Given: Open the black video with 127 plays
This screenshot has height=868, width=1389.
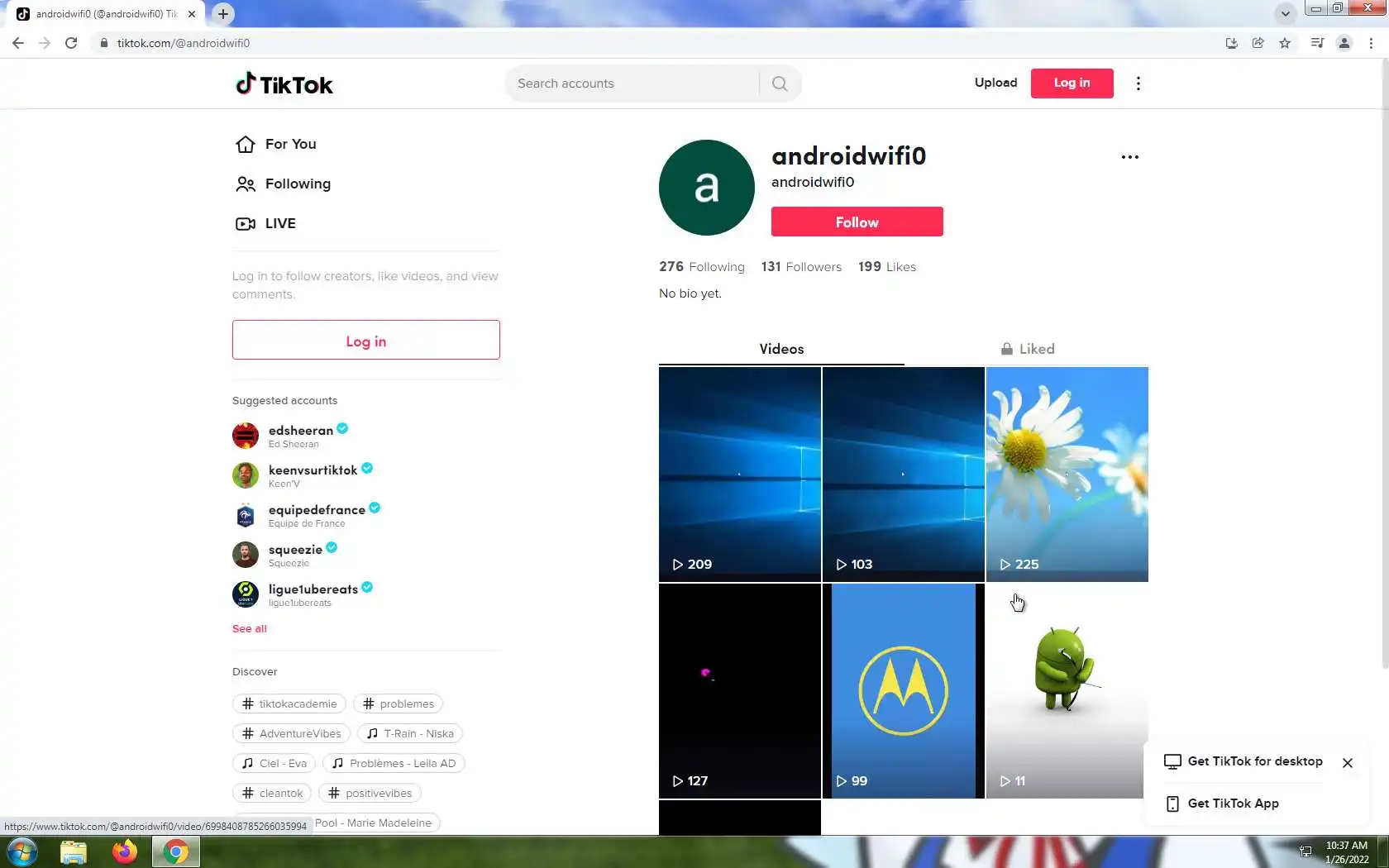Looking at the screenshot, I should [x=740, y=691].
